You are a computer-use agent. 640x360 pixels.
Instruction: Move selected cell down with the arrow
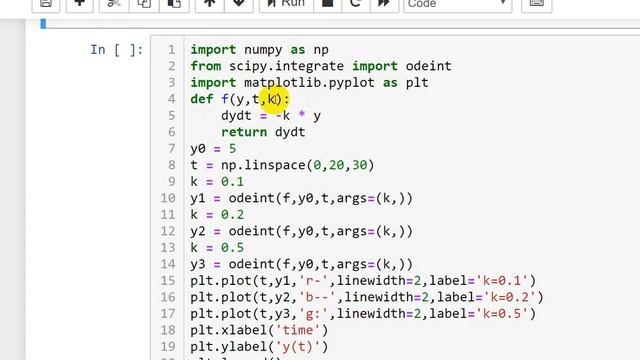[239, 4]
